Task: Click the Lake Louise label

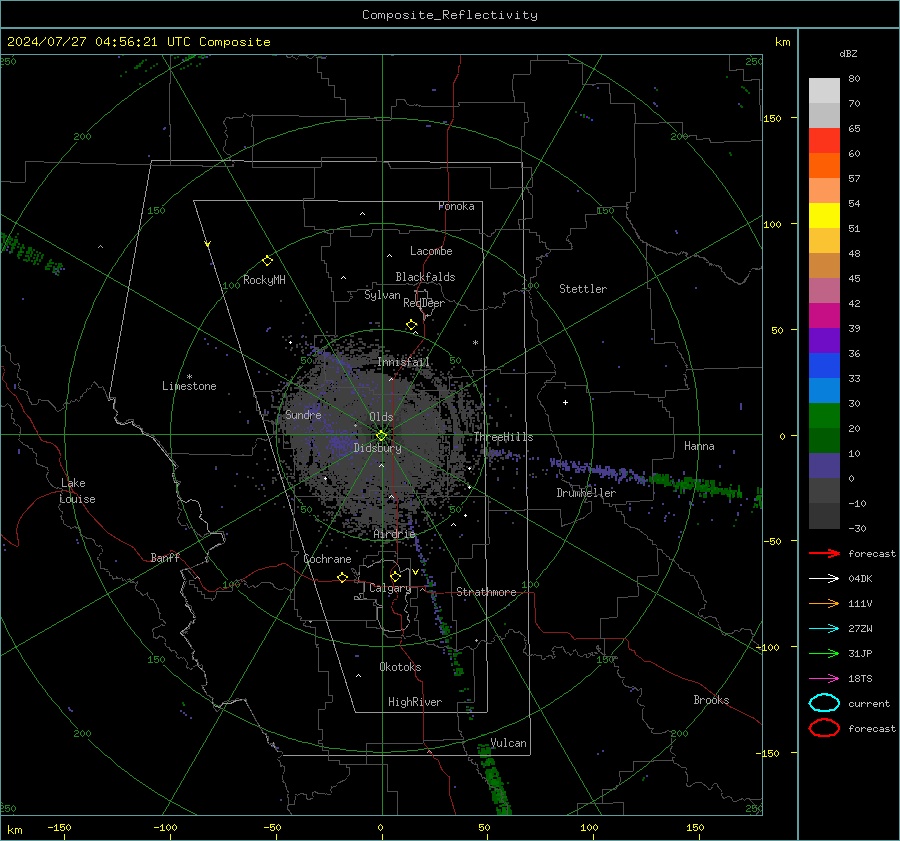Action: (78, 491)
